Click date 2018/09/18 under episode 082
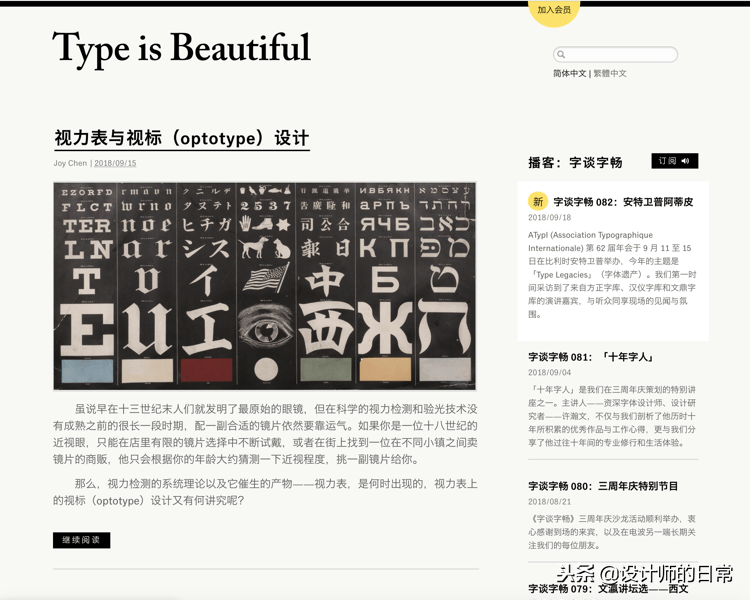The image size is (750, 600). point(550,218)
